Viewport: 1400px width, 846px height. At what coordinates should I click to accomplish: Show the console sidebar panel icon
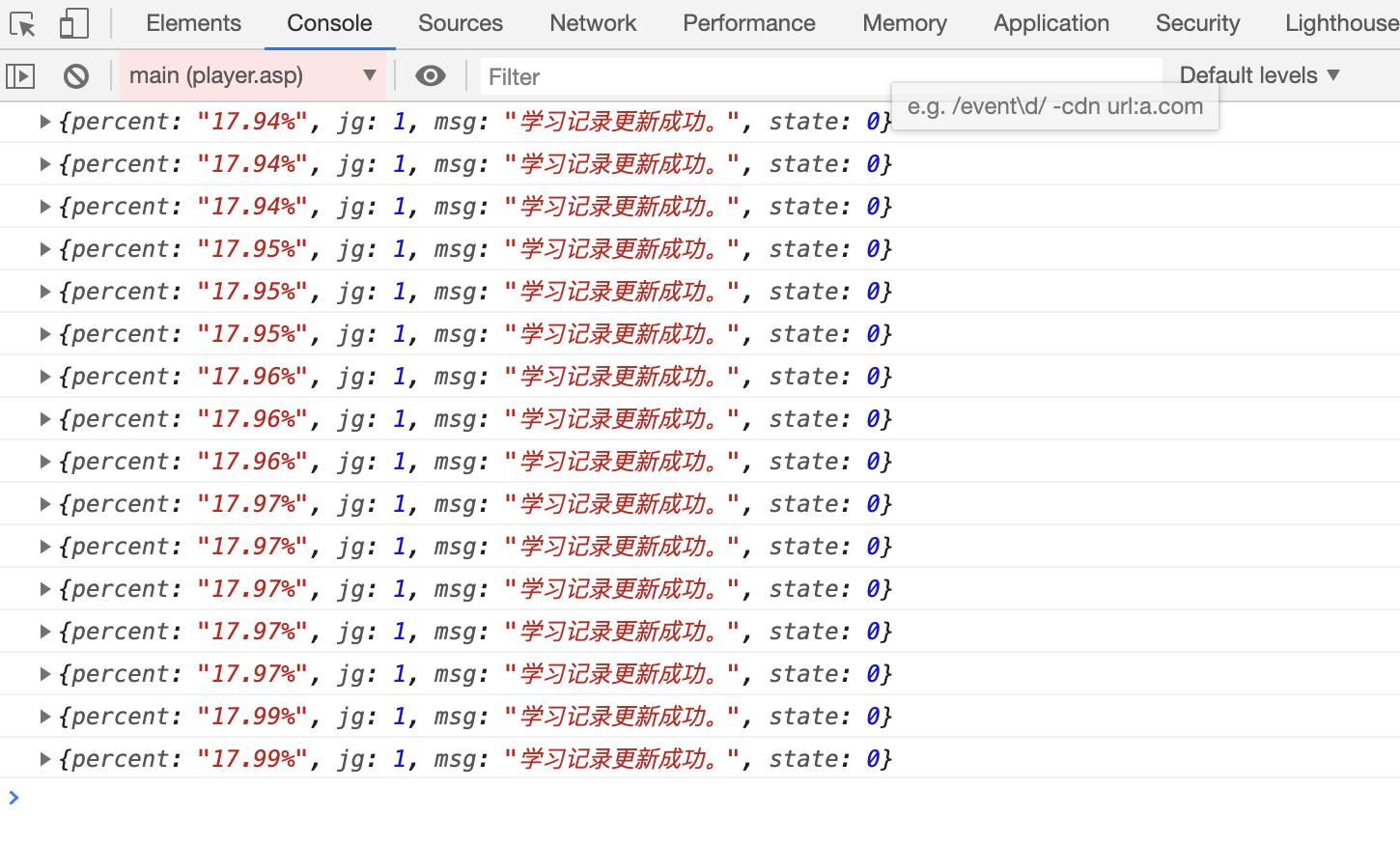20,75
